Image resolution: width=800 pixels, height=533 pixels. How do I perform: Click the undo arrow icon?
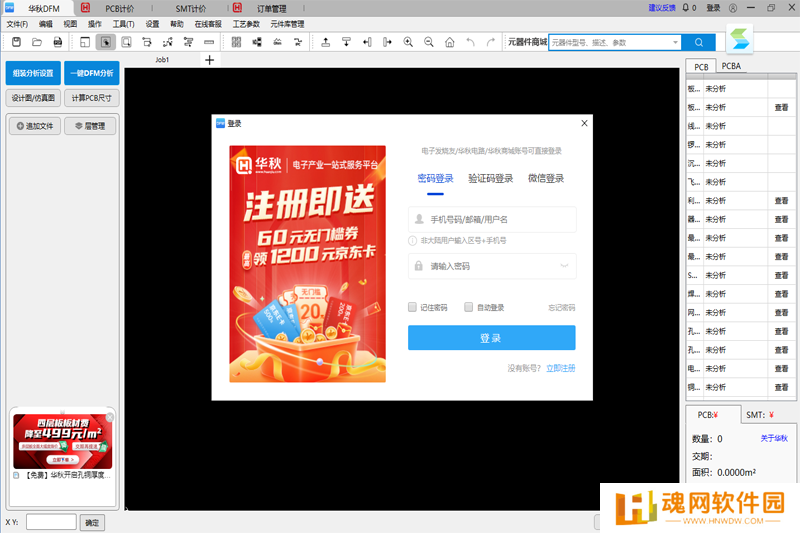point(470,42)
